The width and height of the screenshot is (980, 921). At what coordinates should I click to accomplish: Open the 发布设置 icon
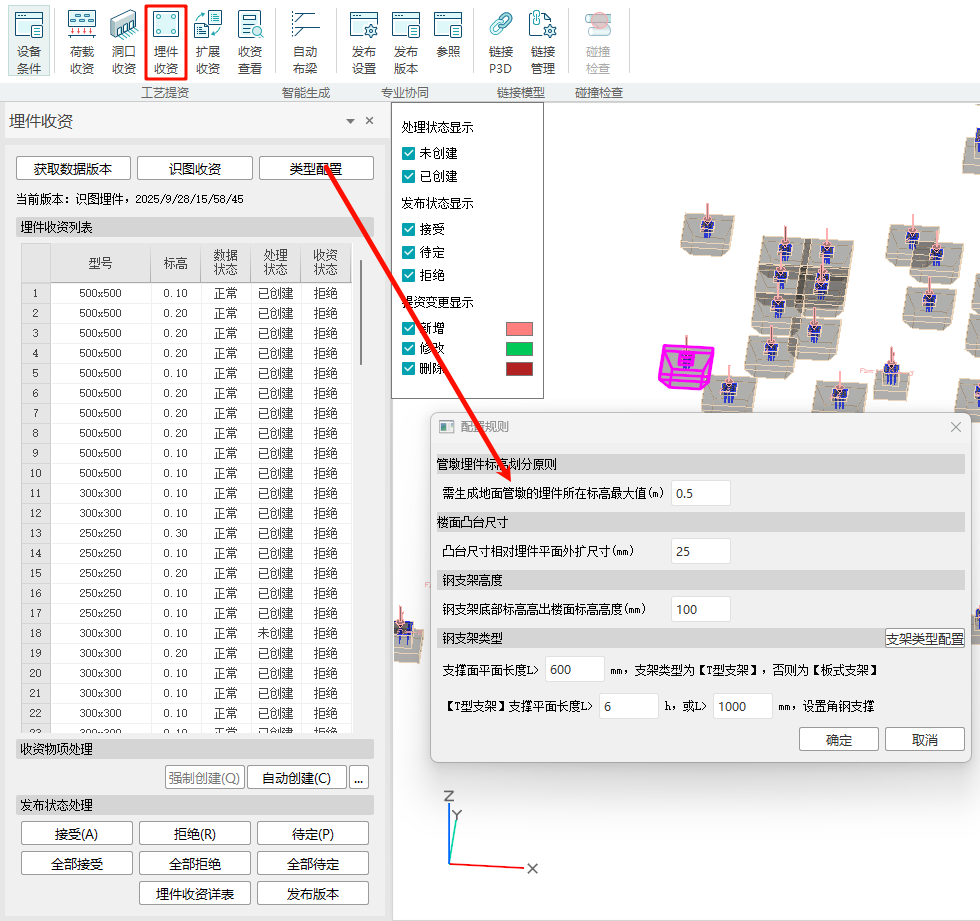click(x=364, y=42)
